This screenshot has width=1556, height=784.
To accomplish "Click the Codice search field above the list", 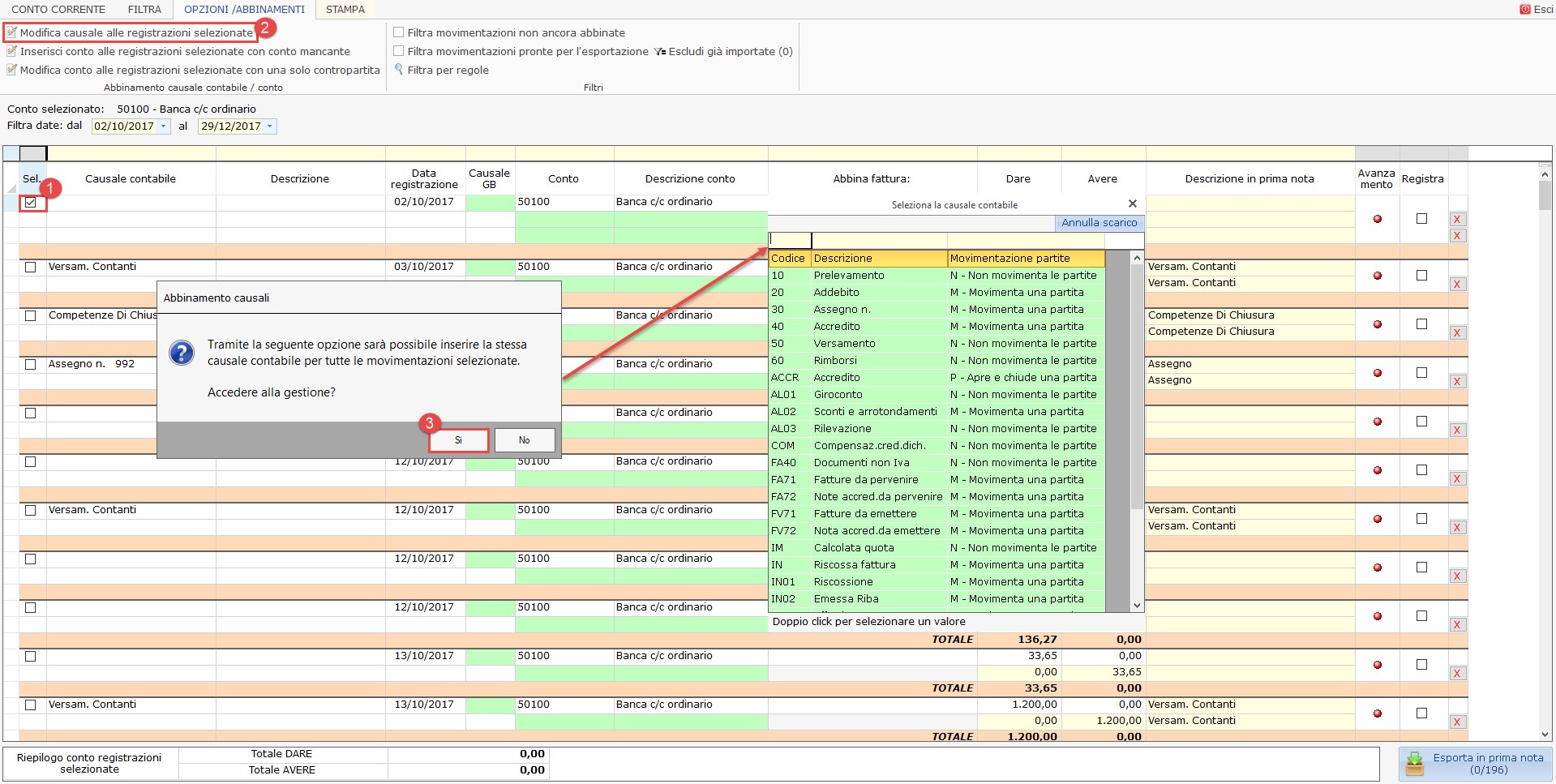I will [790, 240].
